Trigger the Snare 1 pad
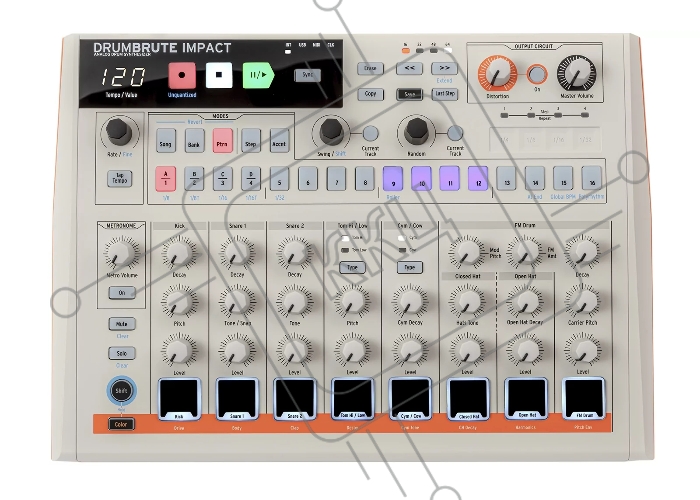The height and width of the screenshot is (500, 700). point(237,399)
